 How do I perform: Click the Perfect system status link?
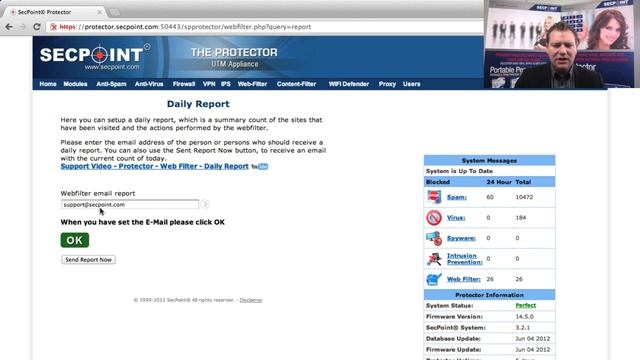pyautogui.click(x=525, y=305)
